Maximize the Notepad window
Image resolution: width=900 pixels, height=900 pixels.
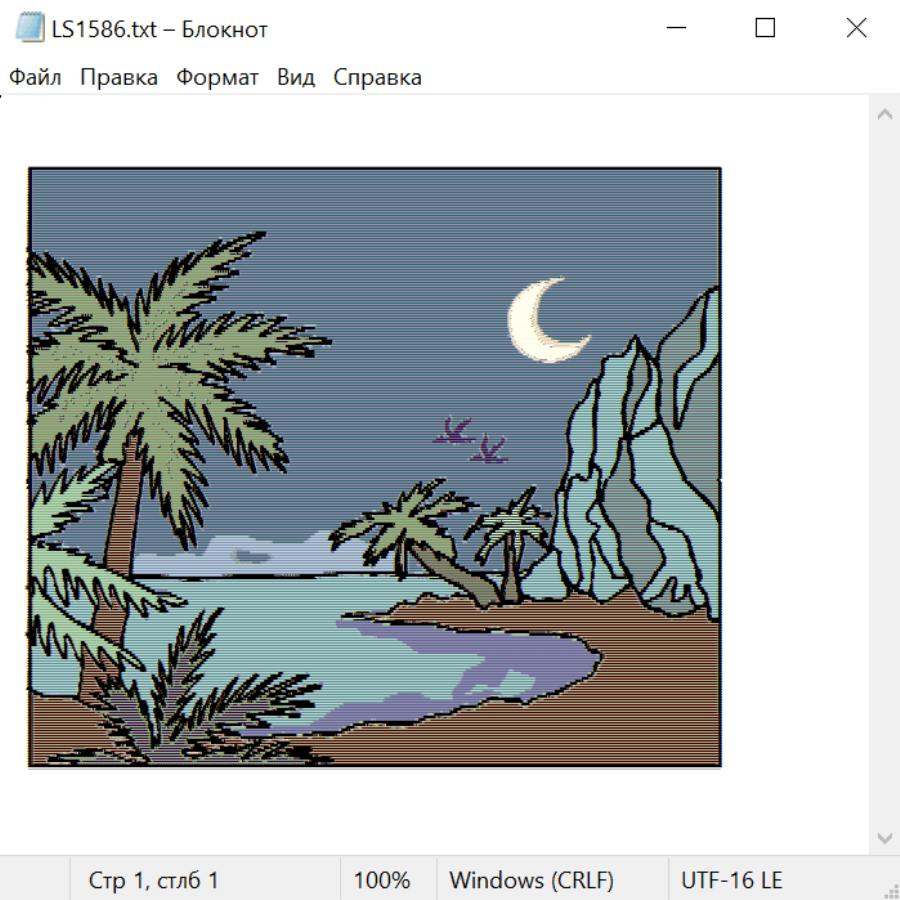click(765, 28)
